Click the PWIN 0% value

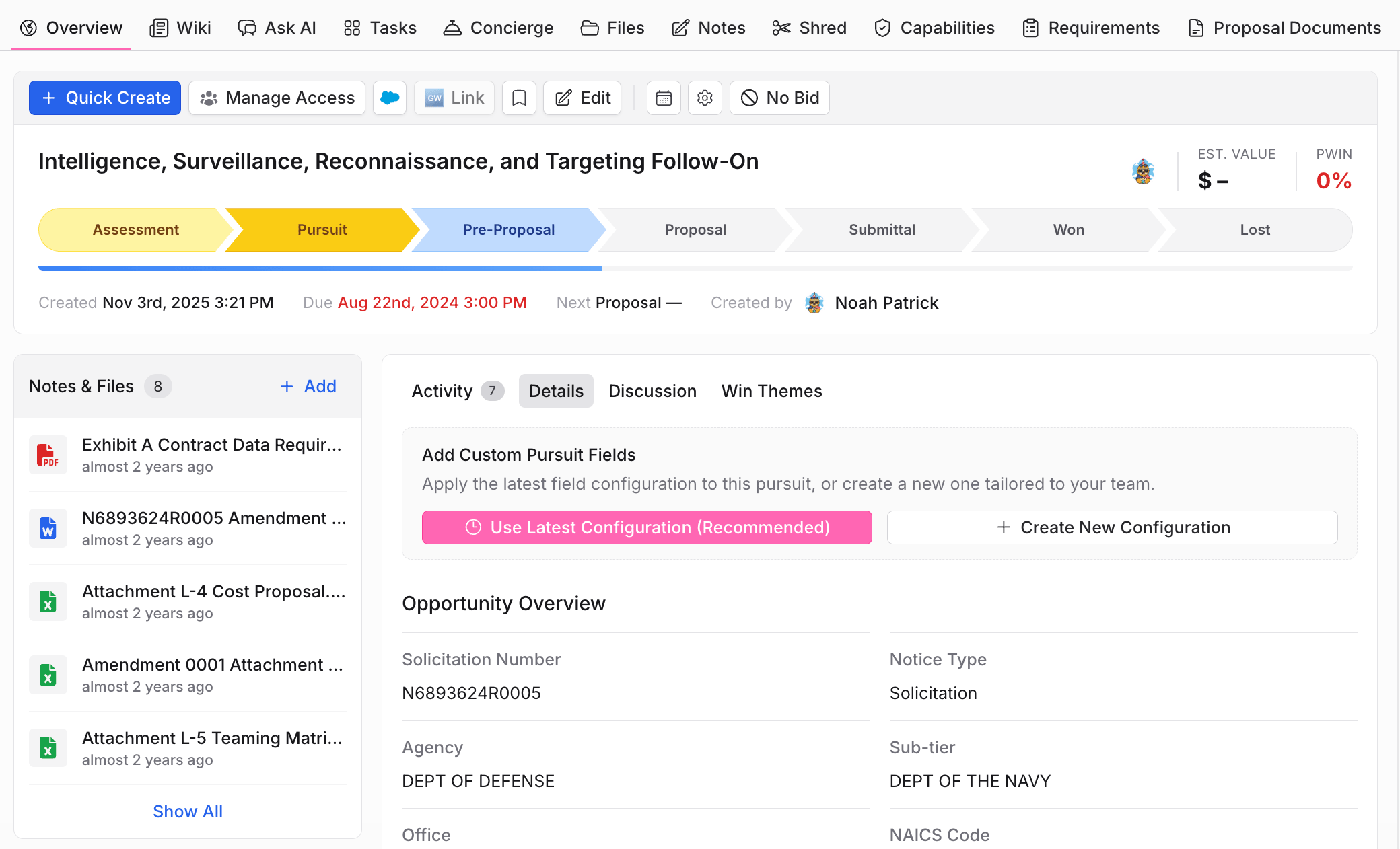1333,181
